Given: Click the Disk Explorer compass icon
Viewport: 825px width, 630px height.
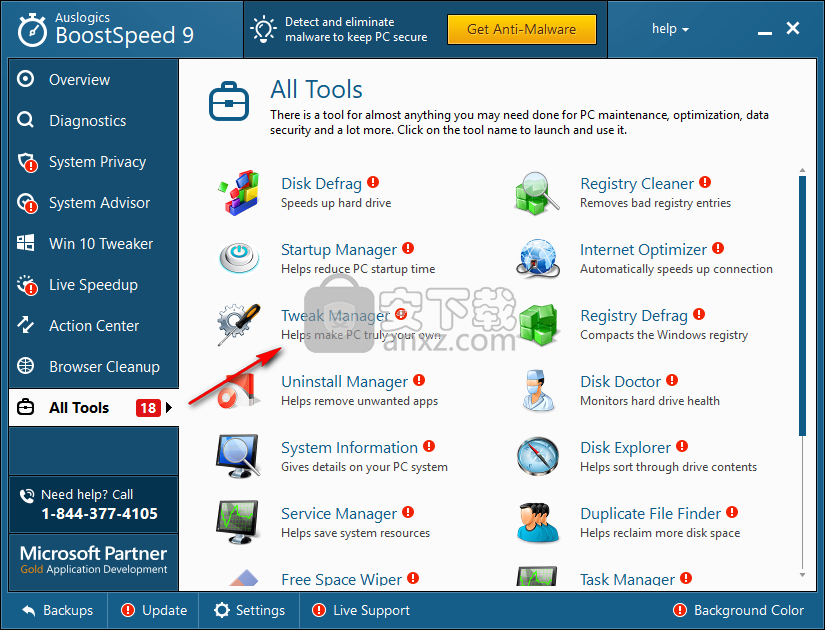Looking at the screenshot, I should (x=537, y=456).
